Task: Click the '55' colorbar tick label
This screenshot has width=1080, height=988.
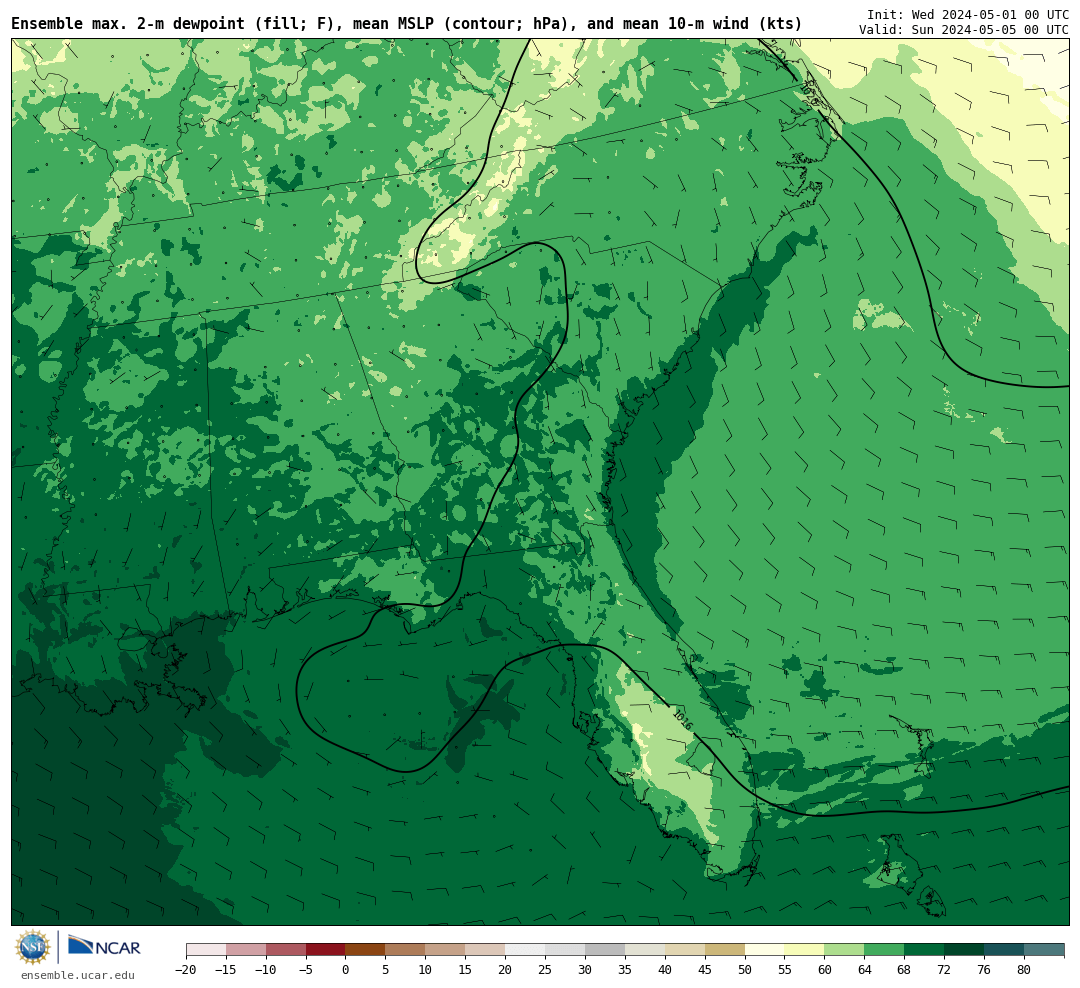Action: (x=785, y=970)
